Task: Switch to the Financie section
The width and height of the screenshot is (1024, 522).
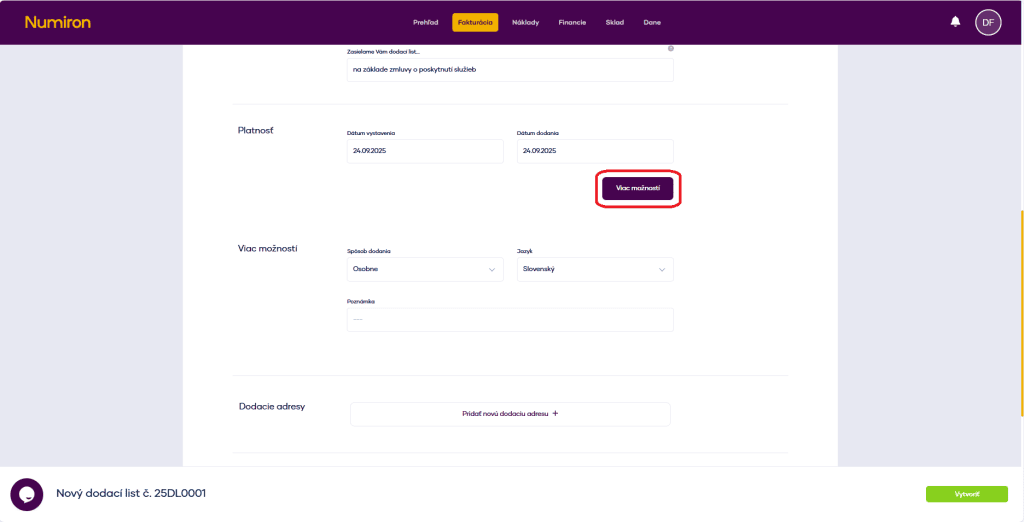Action: (x=572, y=22)
